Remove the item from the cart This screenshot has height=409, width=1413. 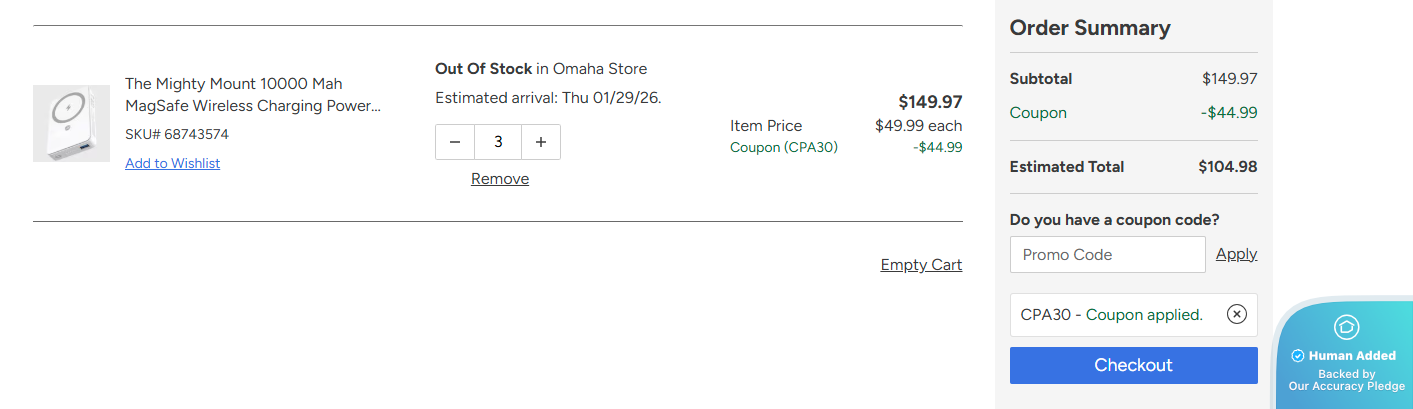pyautogui.click(x=500, y=179)
